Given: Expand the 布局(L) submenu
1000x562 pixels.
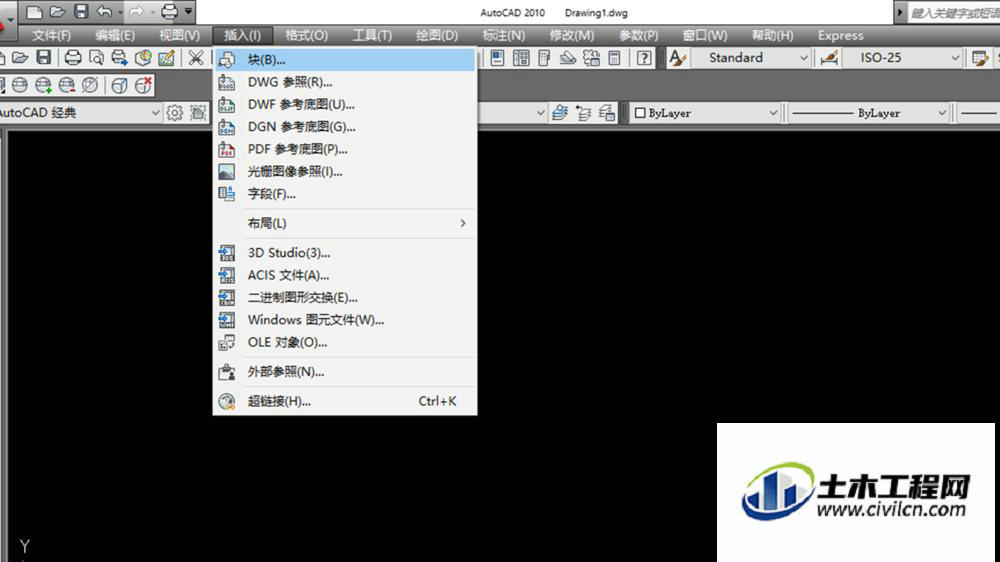Looking at the screenshot, I should (345, 223).
